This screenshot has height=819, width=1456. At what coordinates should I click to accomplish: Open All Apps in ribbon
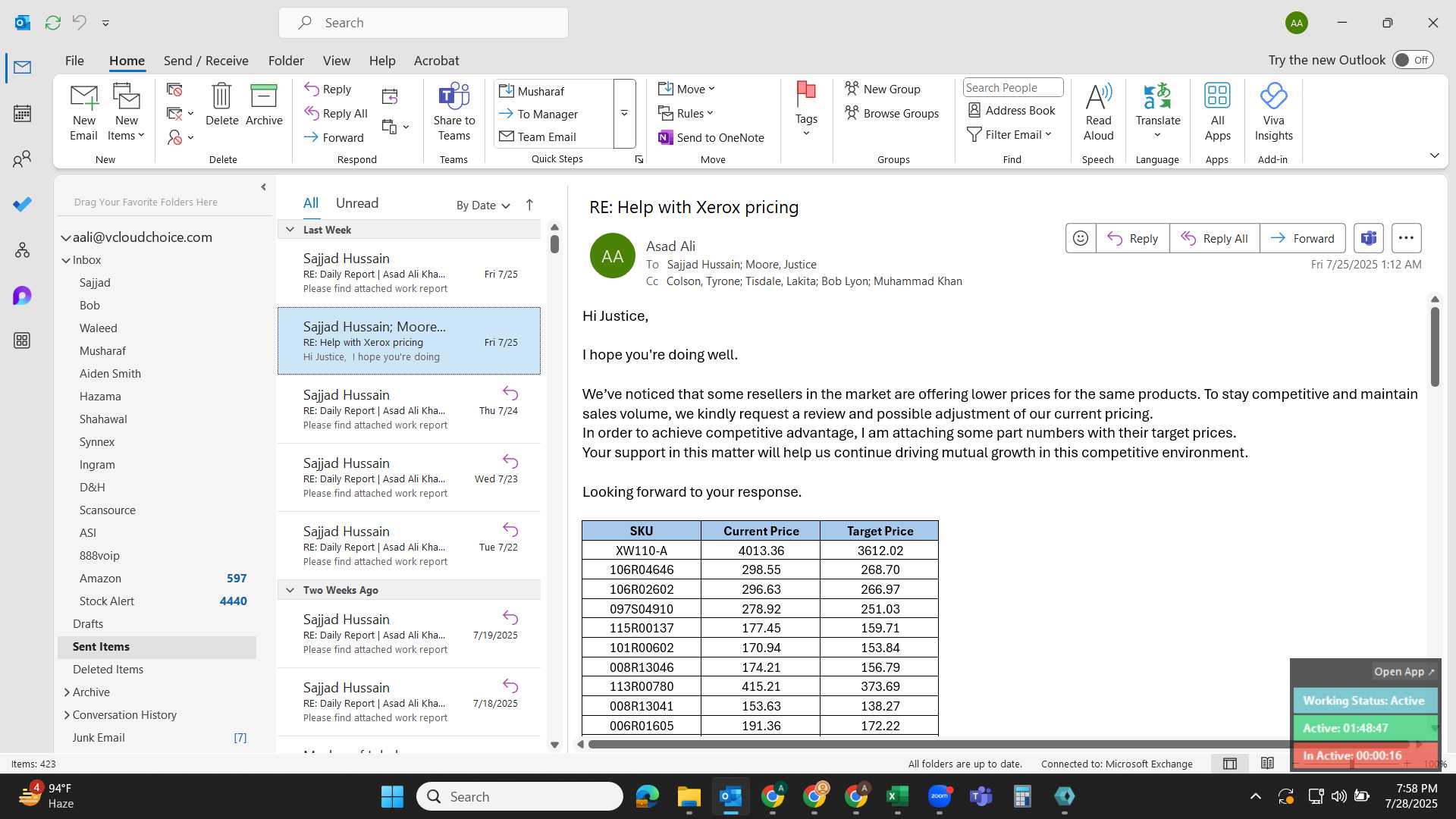(1217, 112)
